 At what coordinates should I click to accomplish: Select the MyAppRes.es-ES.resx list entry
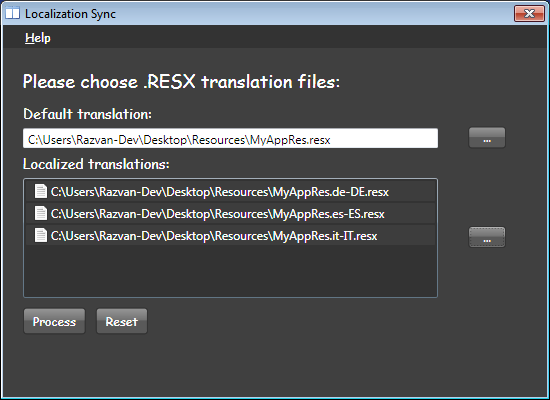pos(230,213)
